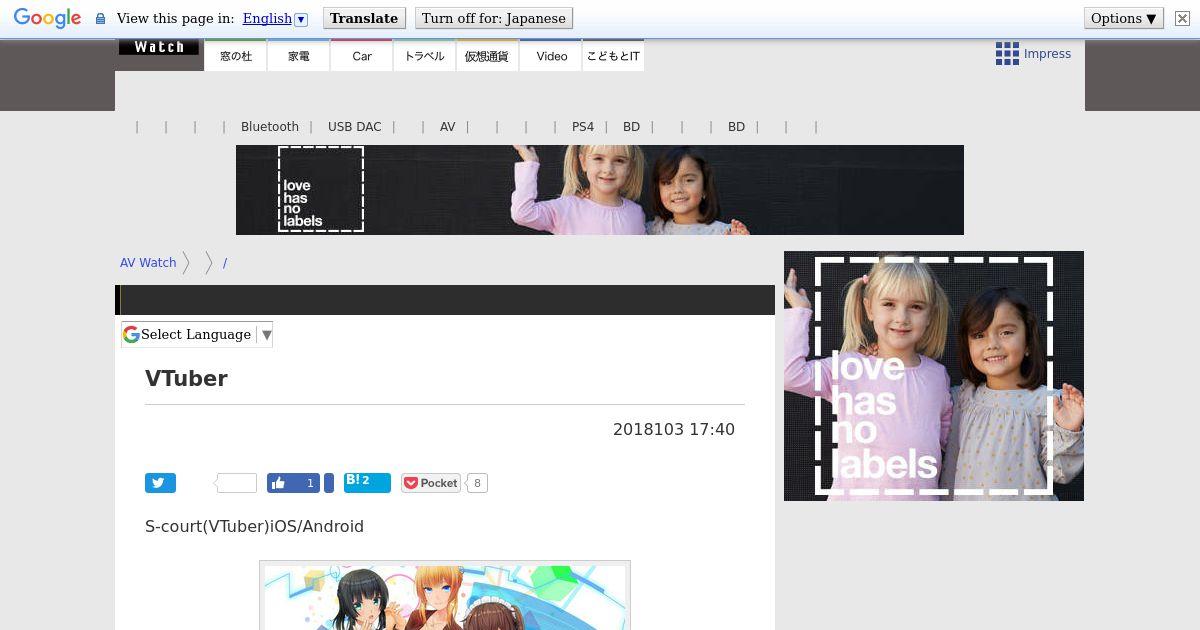The width and height of the screenshot is (1200, 630).
Task: Go to AV Watch breadcrumb
Action: click(x=148, y=263)
